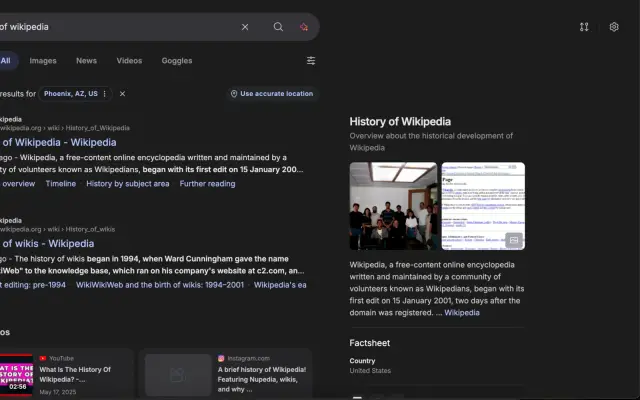Viewport: 640px width, 400px height.
Task: Open What Is The History Of Wikipedia video title
Action: pos(75,374)
